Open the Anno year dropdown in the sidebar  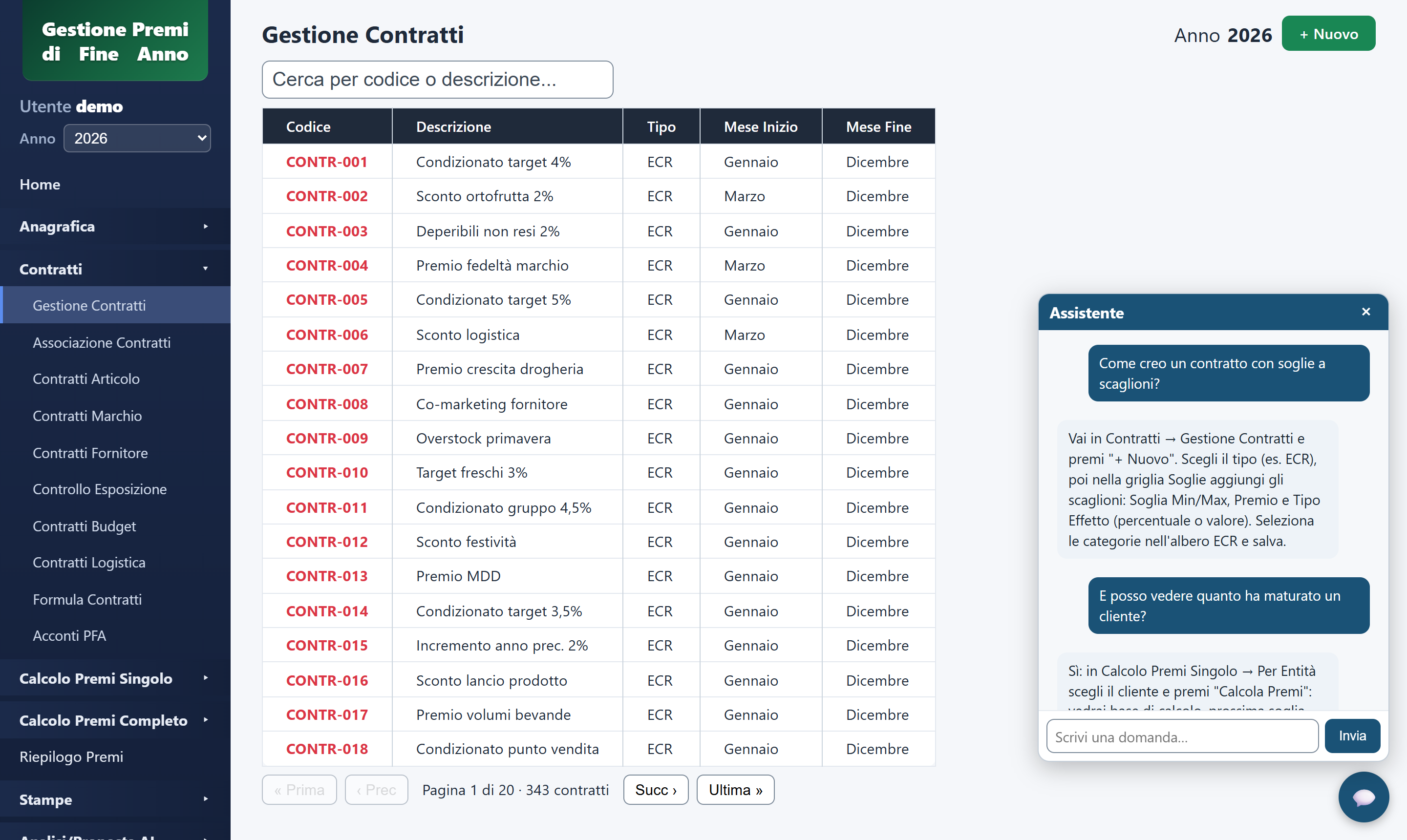(x=137, y=138)
